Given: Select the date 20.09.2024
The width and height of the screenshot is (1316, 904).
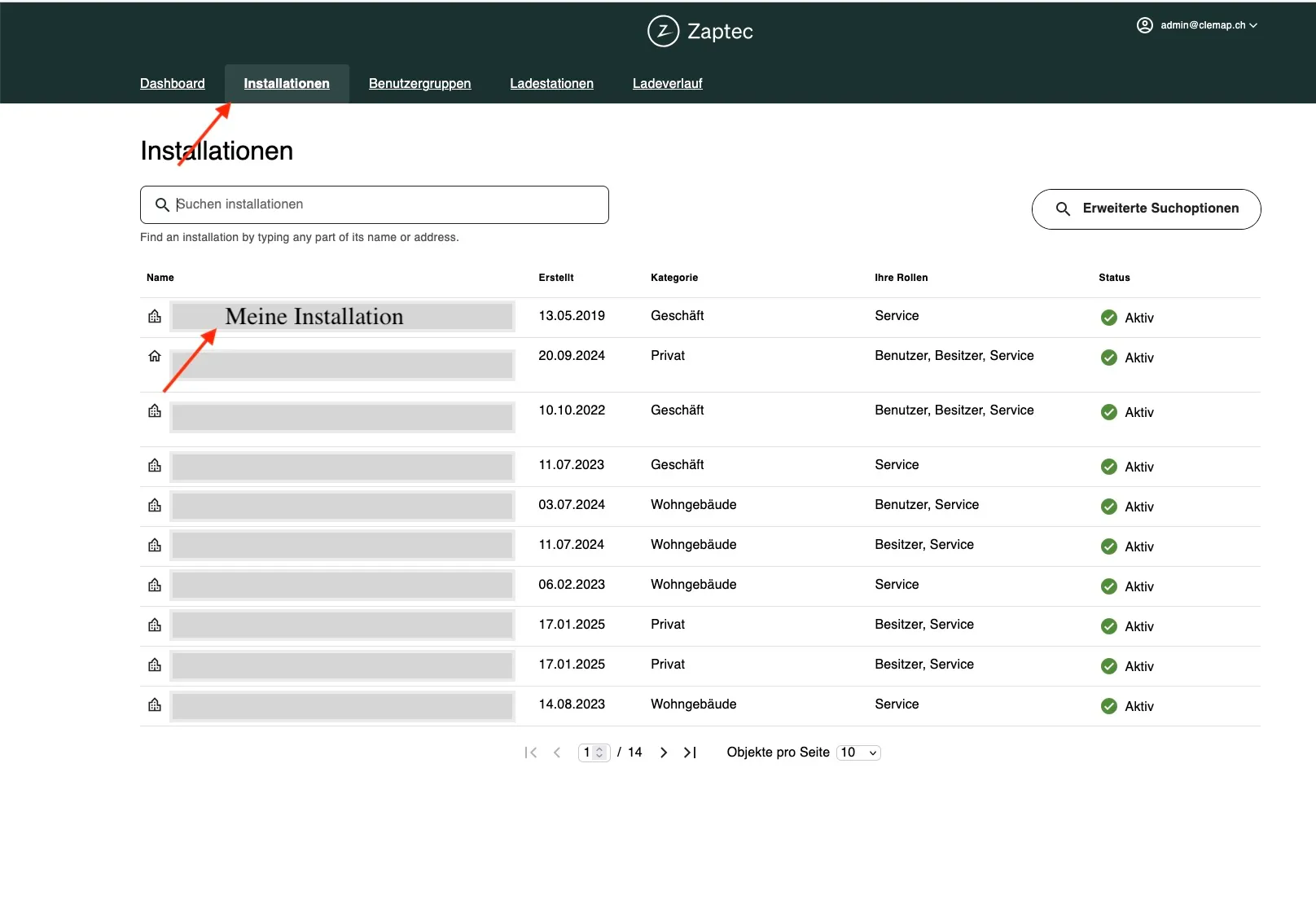Looking at the screenshot, I should 572,356.
